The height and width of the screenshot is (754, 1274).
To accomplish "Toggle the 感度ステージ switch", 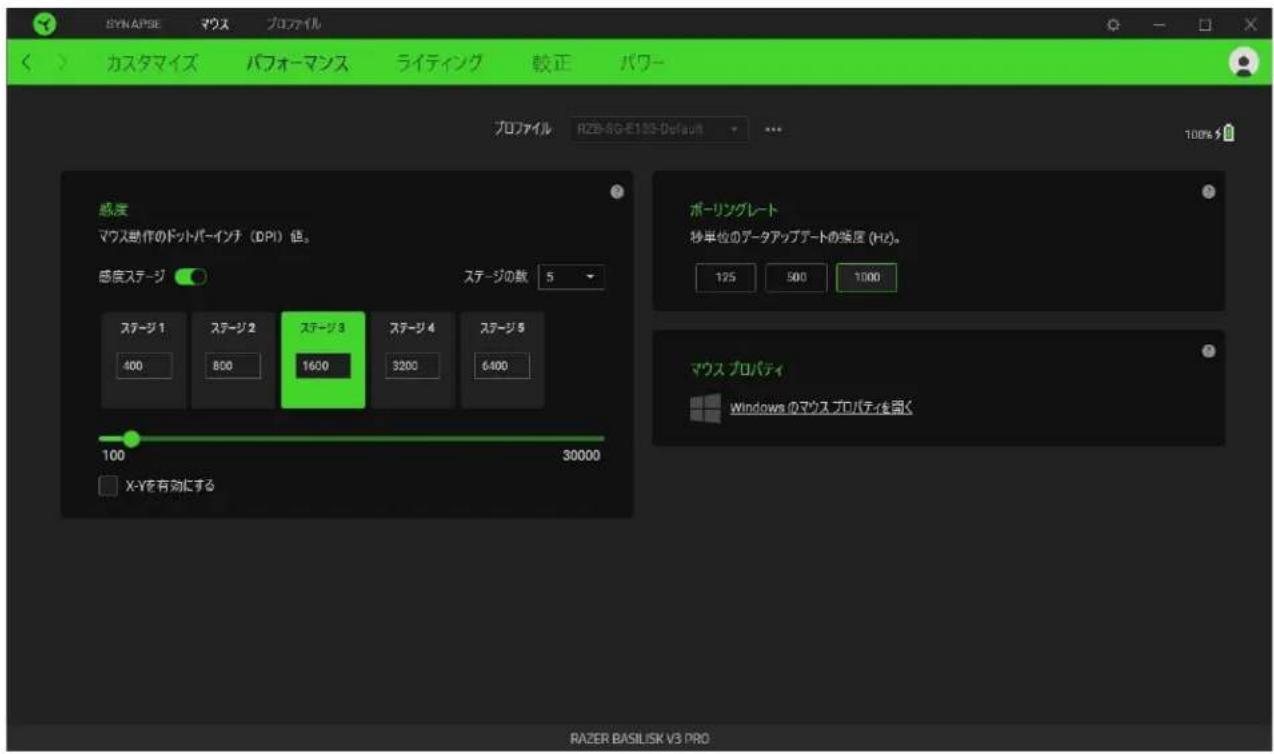I will pyautogui.click(x=191, y=275).
